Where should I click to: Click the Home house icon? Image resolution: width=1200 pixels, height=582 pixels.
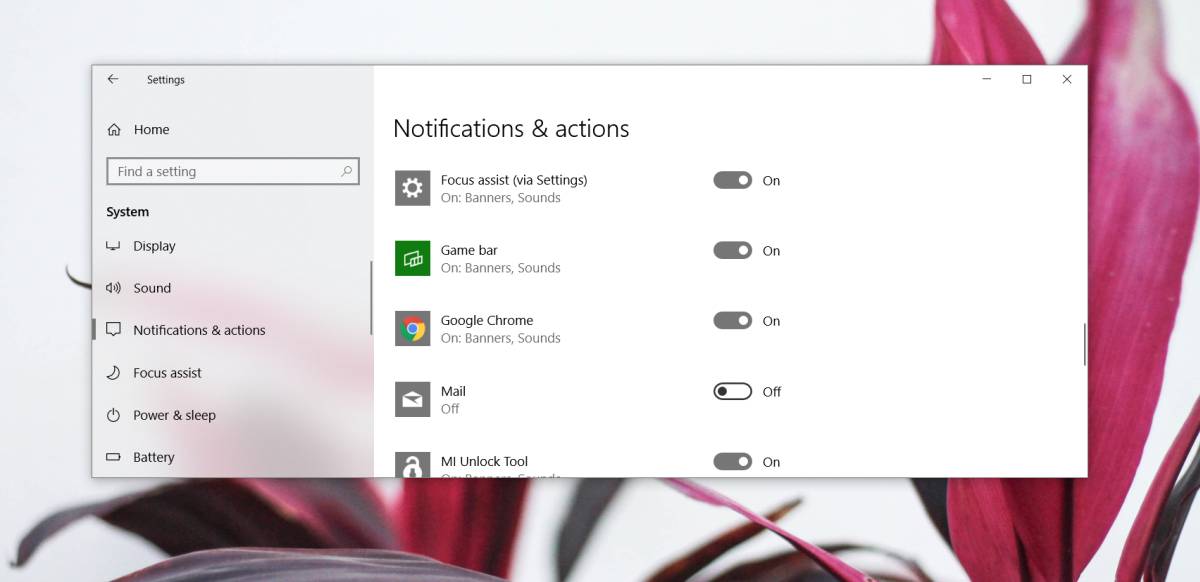pyautogui.click(x=114, y=130)
